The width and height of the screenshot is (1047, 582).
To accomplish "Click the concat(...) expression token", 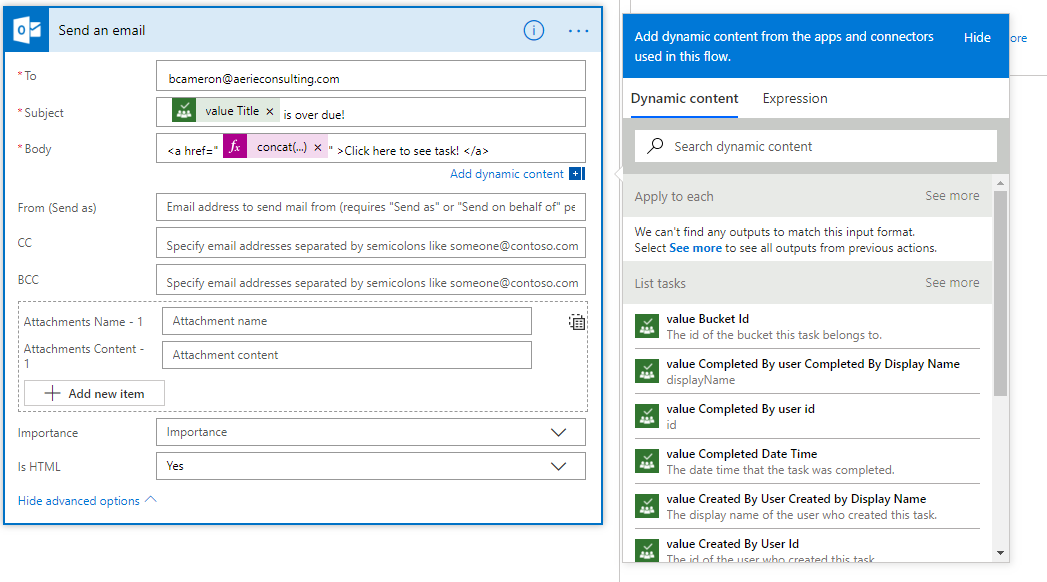I will 275,147.
